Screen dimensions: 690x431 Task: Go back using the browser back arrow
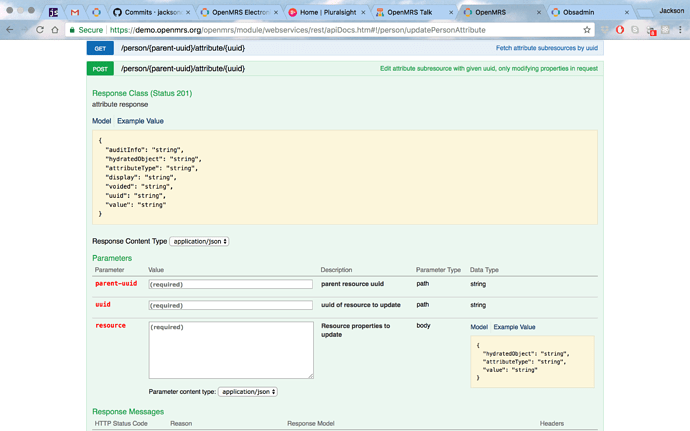pyautogui.click(x=10, y=30)
